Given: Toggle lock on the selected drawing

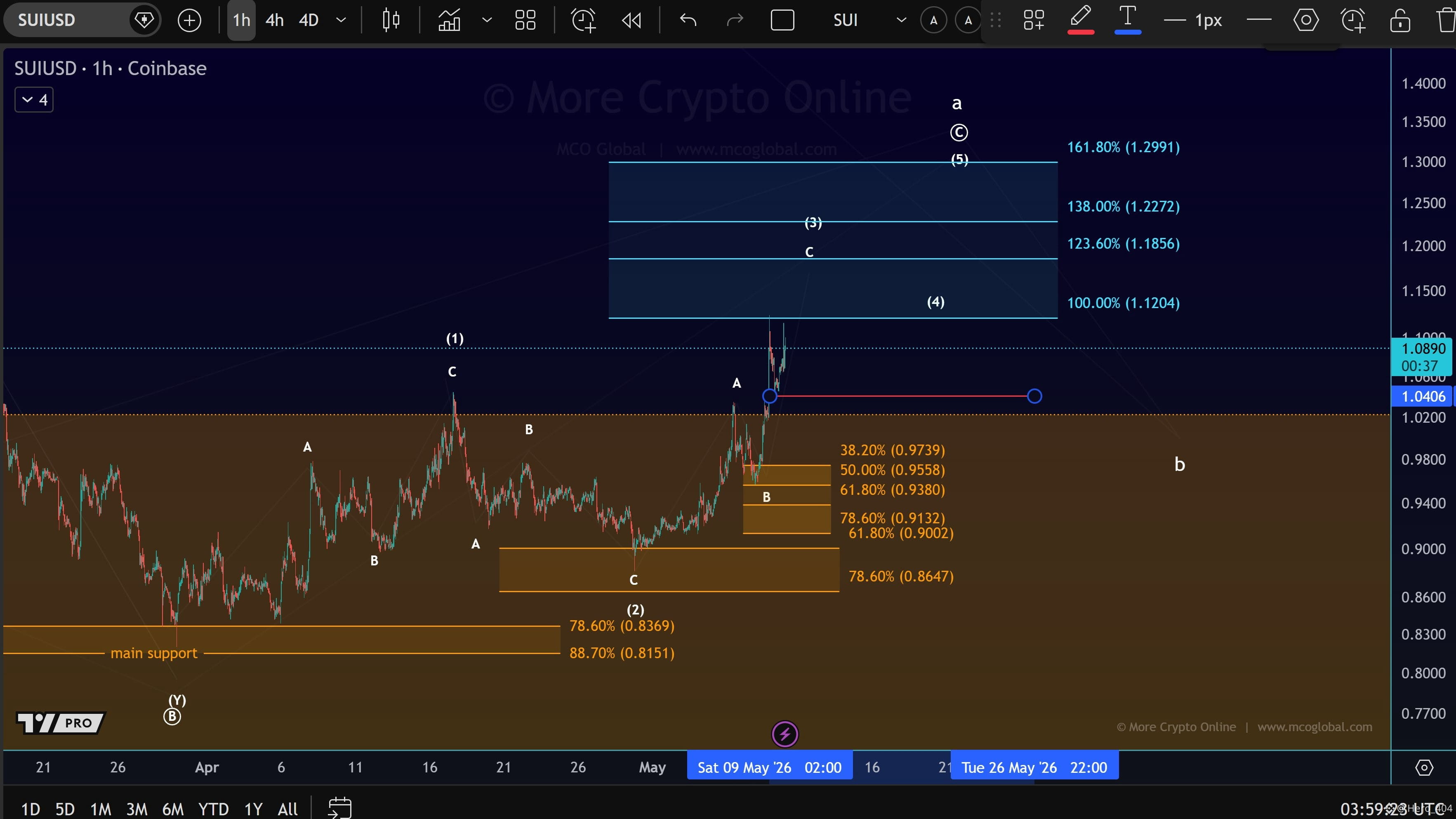Looking at the screenshot, I should 1400,20.
